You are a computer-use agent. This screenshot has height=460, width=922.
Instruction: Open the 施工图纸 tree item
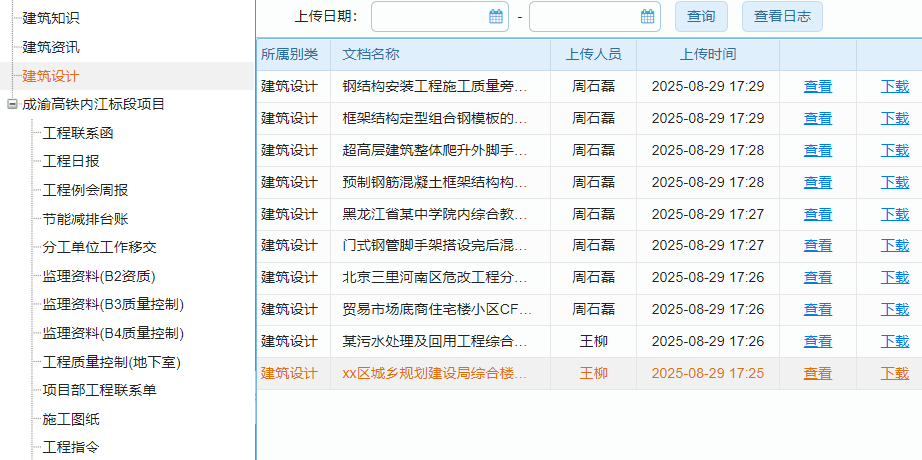71,419
